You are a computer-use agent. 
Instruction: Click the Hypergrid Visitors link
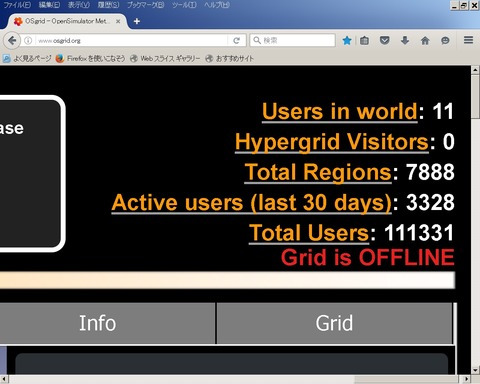tap(332, 142)
